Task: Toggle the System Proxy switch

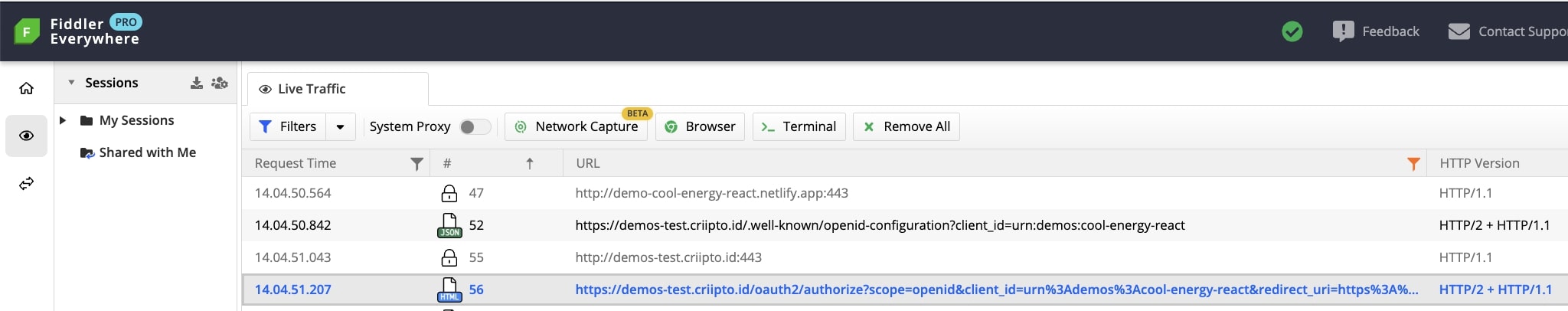Action: pyautogui.click(x=474, y=126)
